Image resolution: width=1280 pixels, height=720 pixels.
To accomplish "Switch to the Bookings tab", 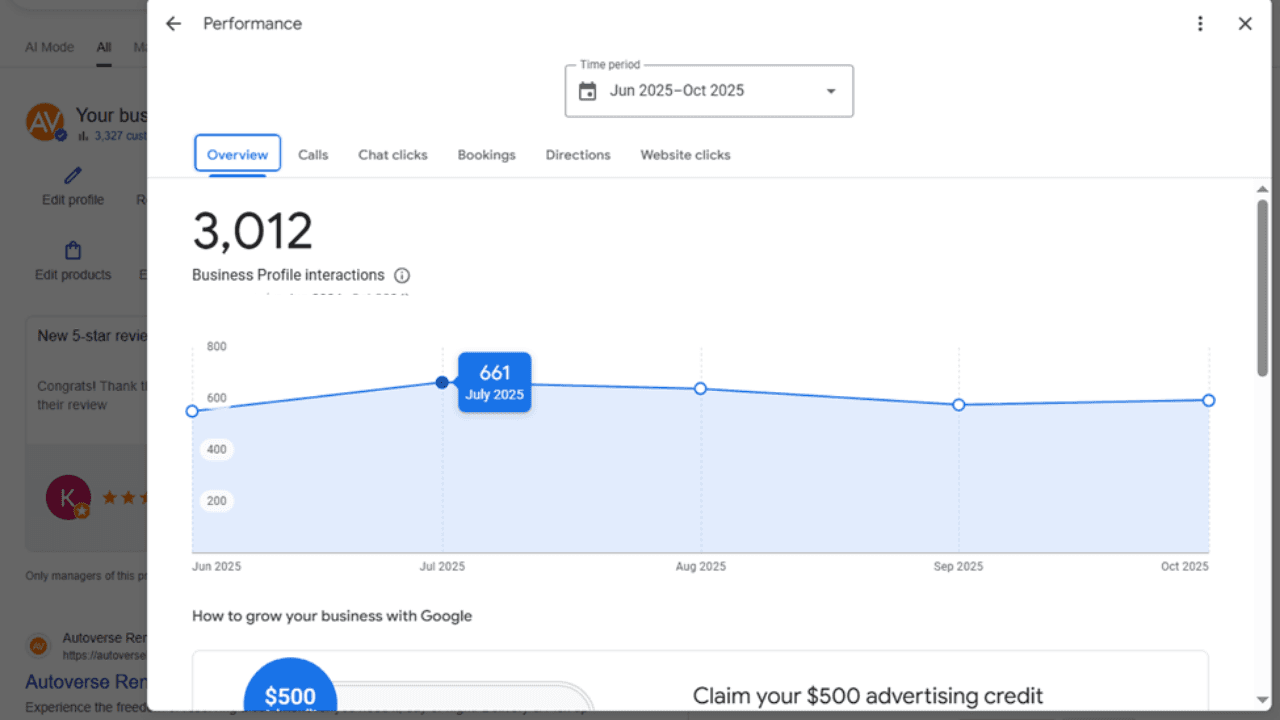I will pos(486,155).
